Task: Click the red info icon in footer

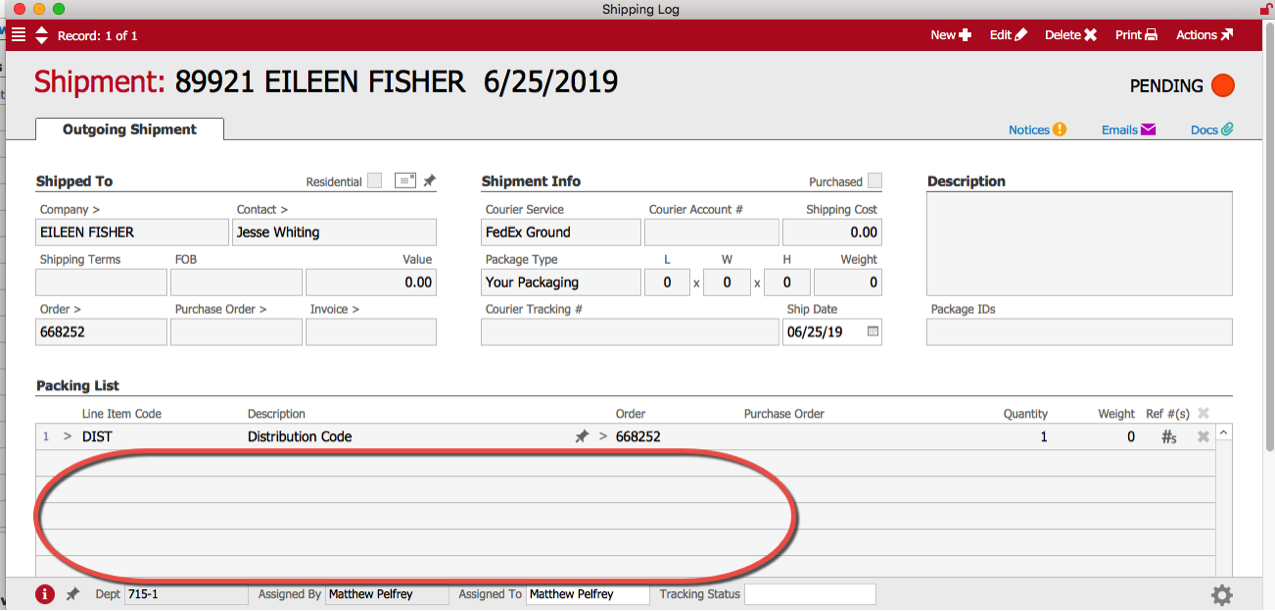Action: click(45, 595)
